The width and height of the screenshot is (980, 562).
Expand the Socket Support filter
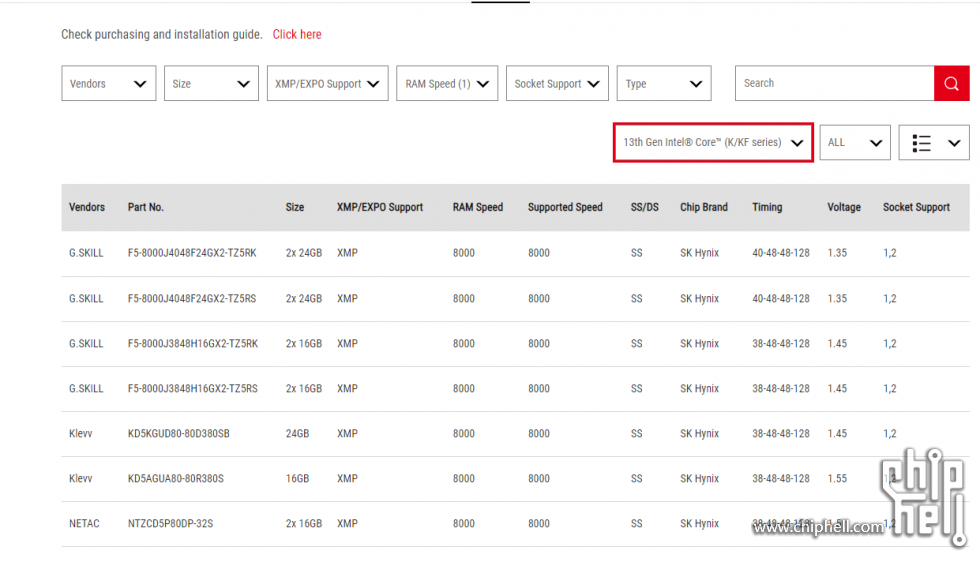pos(558,83)
